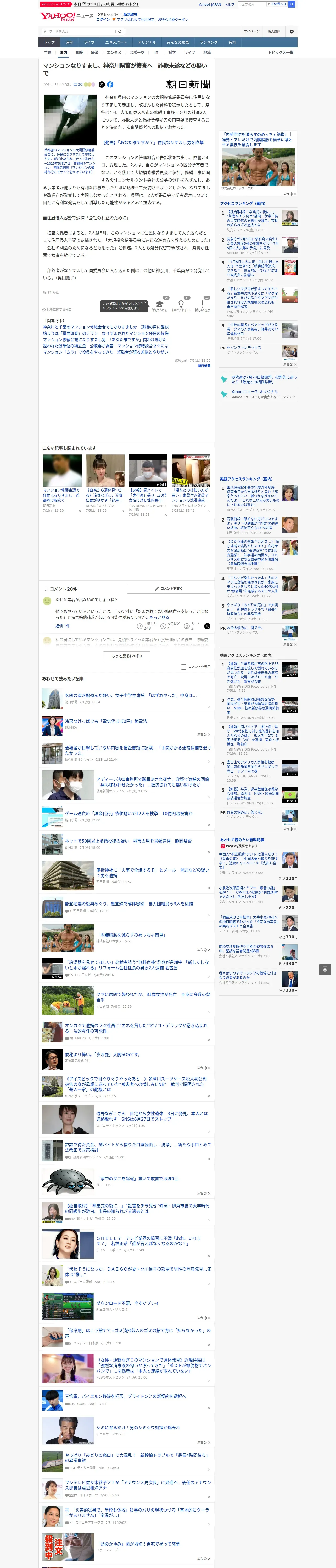Open the 【速報】闇バイトで実行役 video thumbnail
This screenshot has height=1568, width=336.
pyautogui.click(x=148, y=470)
